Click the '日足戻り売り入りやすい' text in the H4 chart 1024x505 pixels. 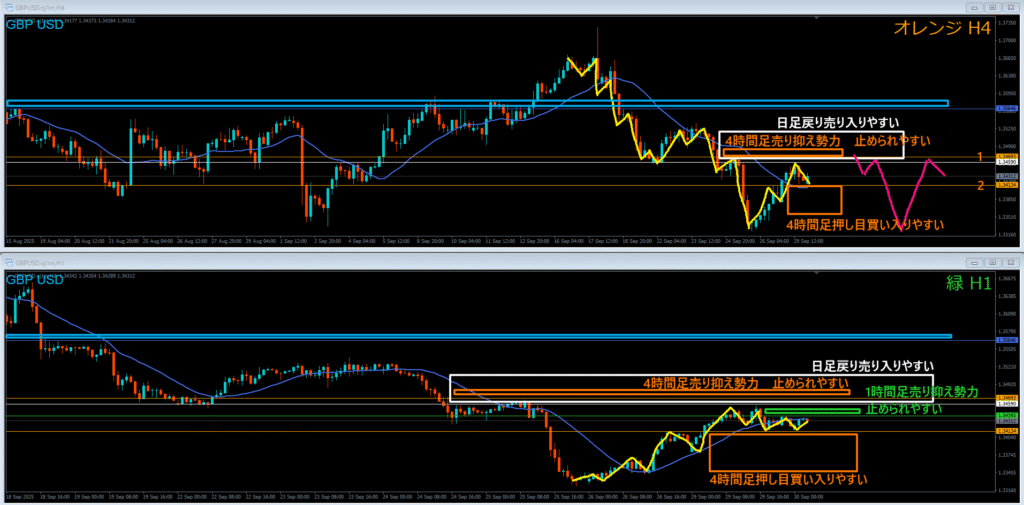pyautogui.click(x=839, y=122)
